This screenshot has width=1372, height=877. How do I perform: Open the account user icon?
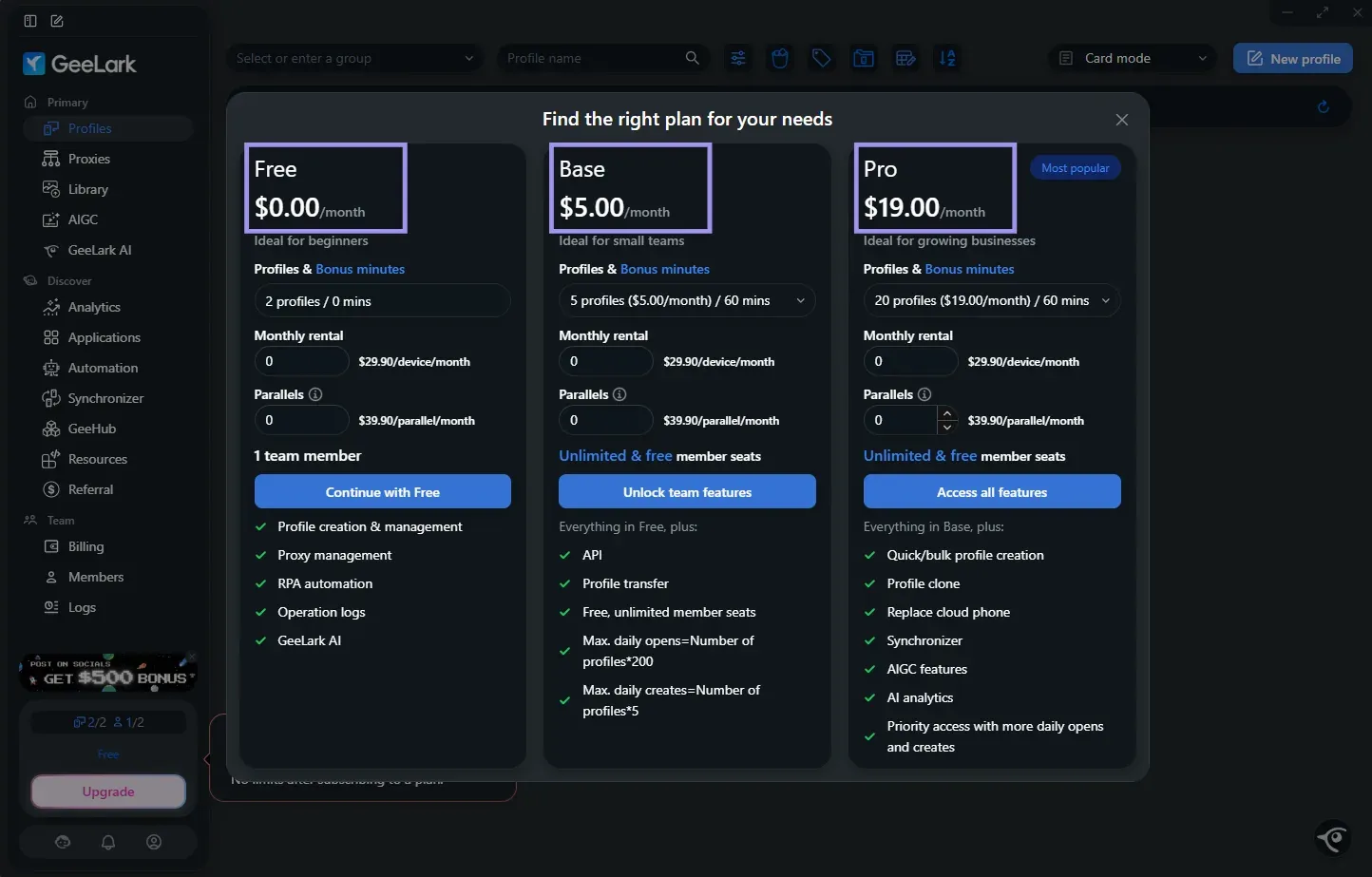[x=154, y=842]
